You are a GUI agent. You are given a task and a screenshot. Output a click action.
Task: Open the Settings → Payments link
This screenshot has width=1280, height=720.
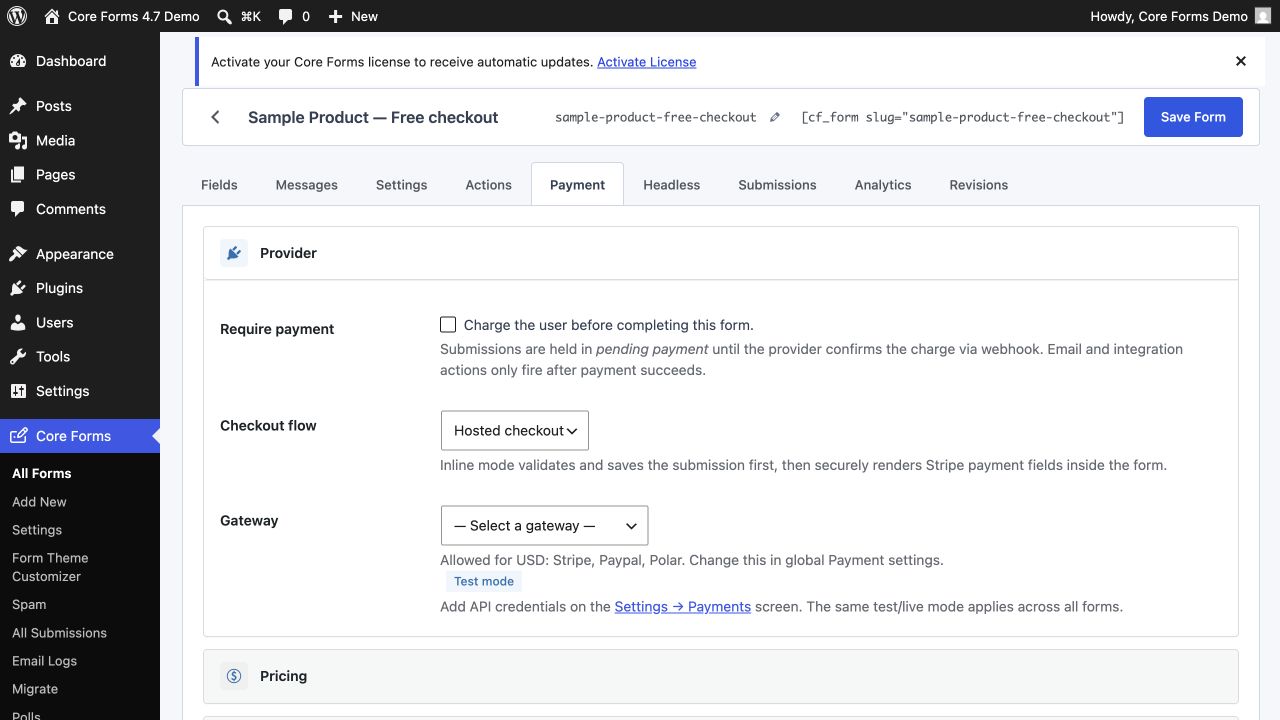(x=683, y=606)
